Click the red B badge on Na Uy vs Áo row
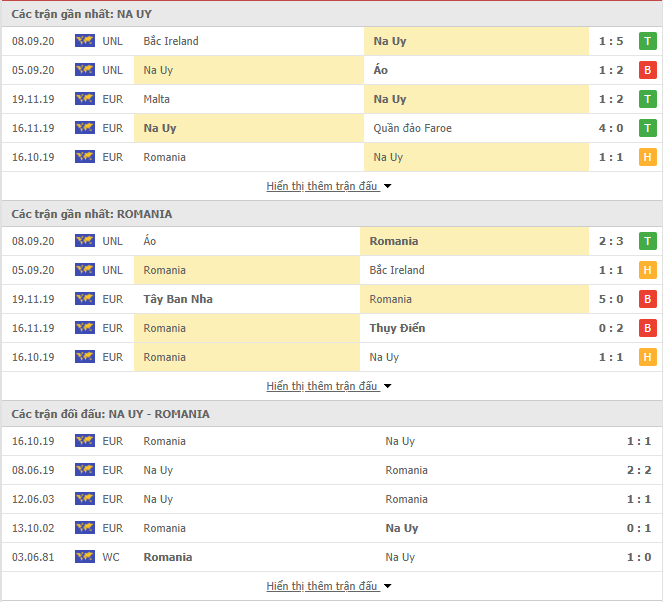Image resolution: width=663 pixels, height=602 pixels. click(647, 70)
